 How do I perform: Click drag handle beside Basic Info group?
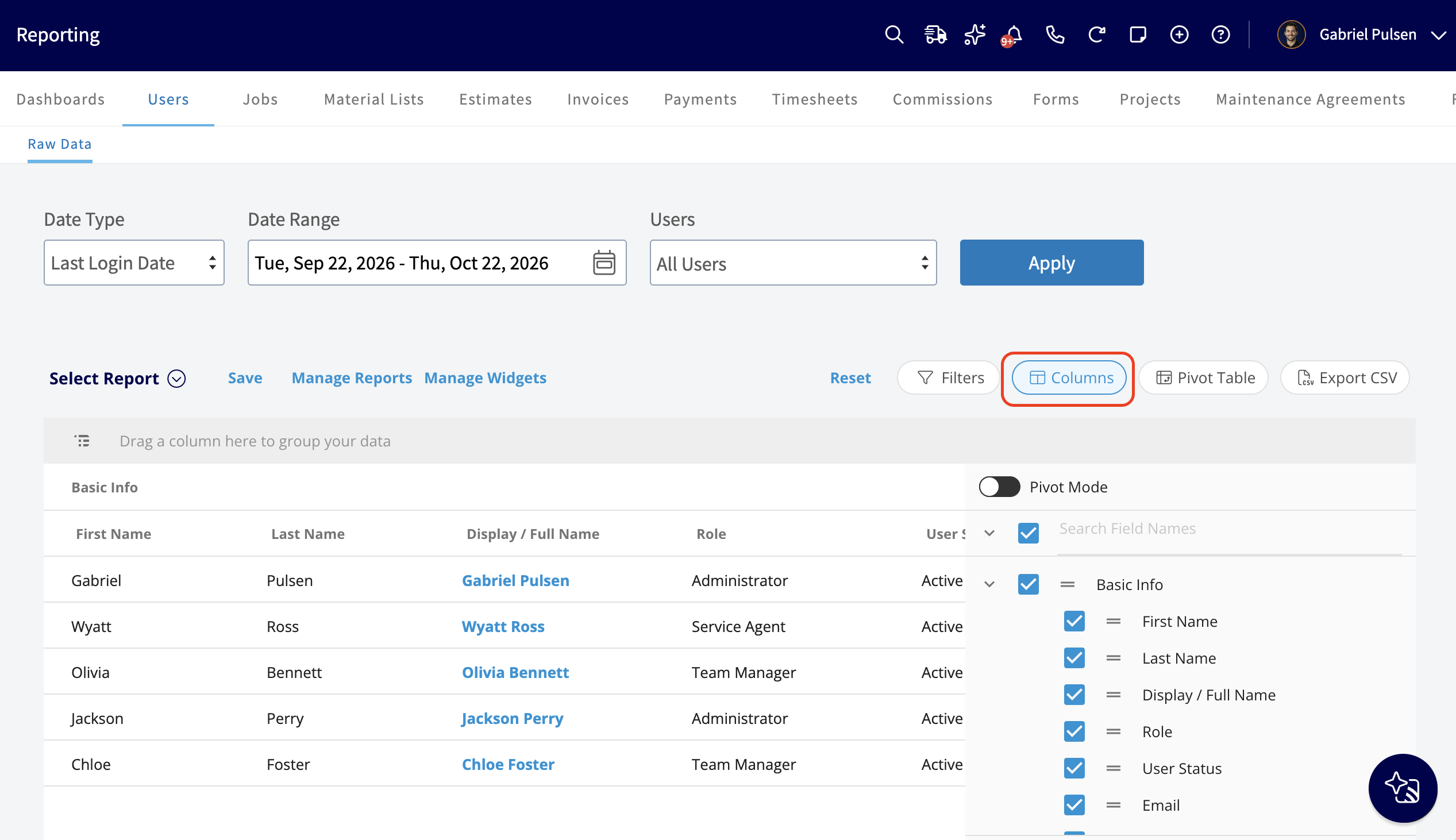pyautogui.click(x=1067, y=584)
